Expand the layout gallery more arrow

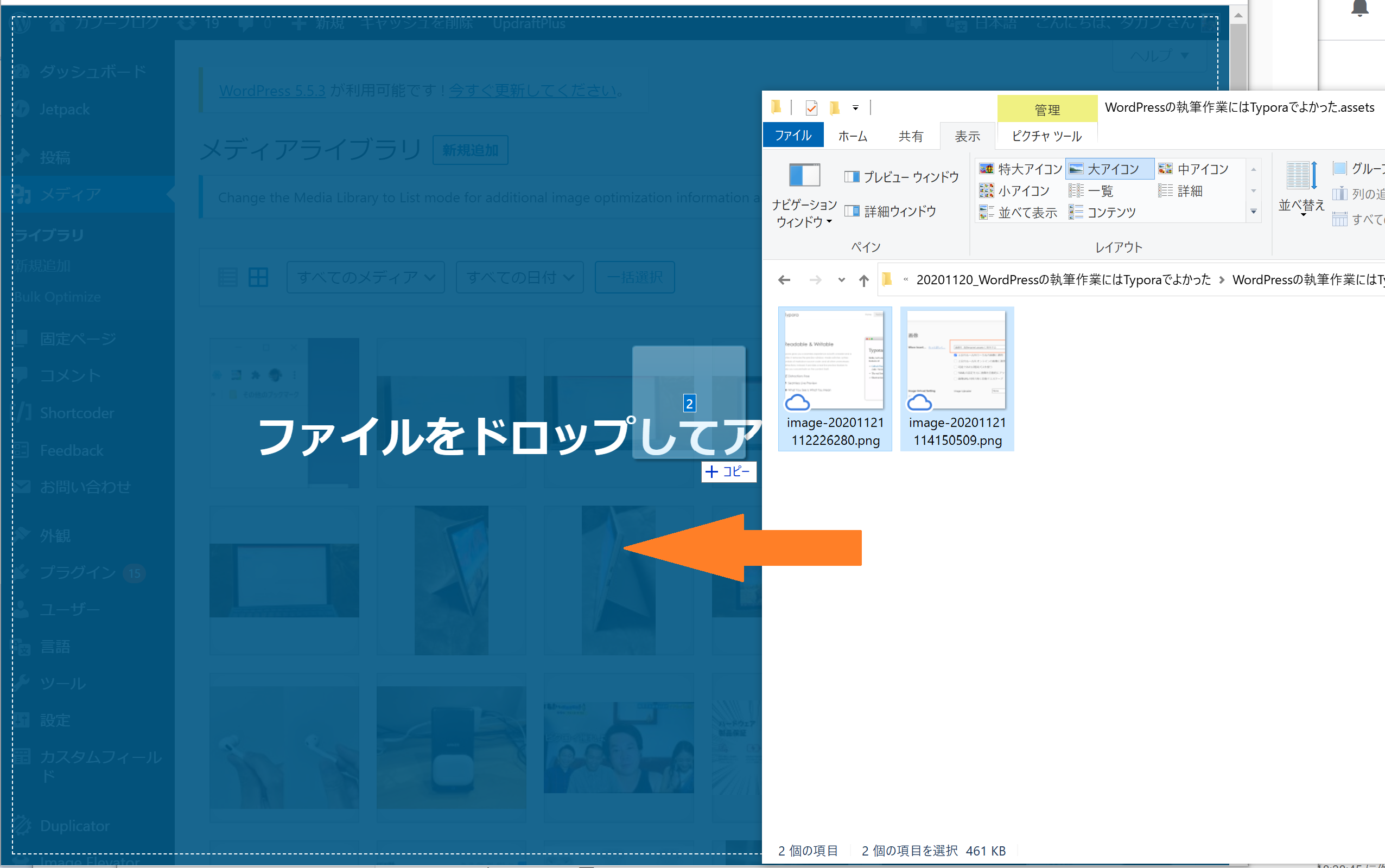point(1254,212)
